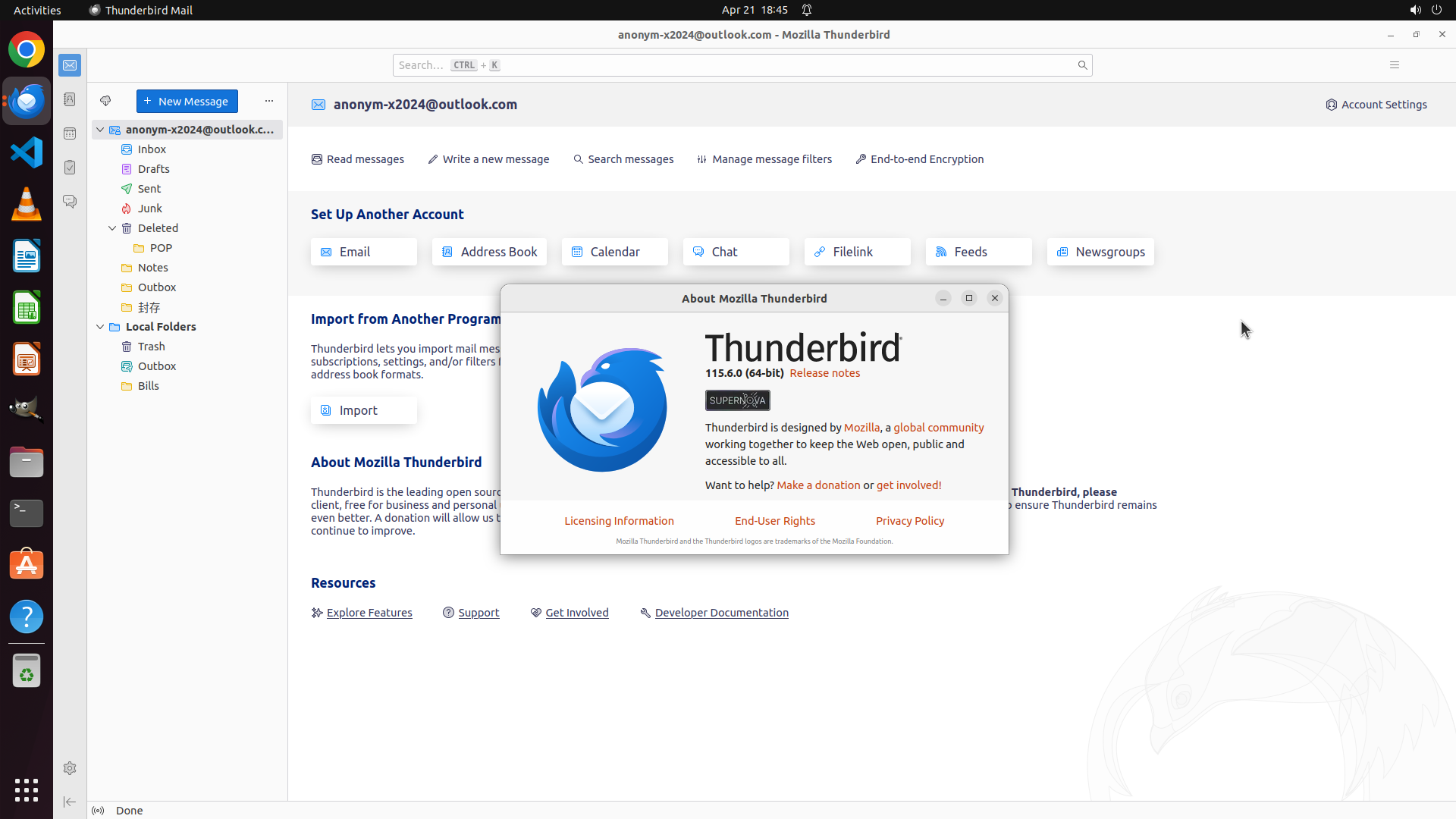The width and height of the screenshot is (1456, 819).
Task: Click the Get Messages cloud icon
Action: pos(105,101)
